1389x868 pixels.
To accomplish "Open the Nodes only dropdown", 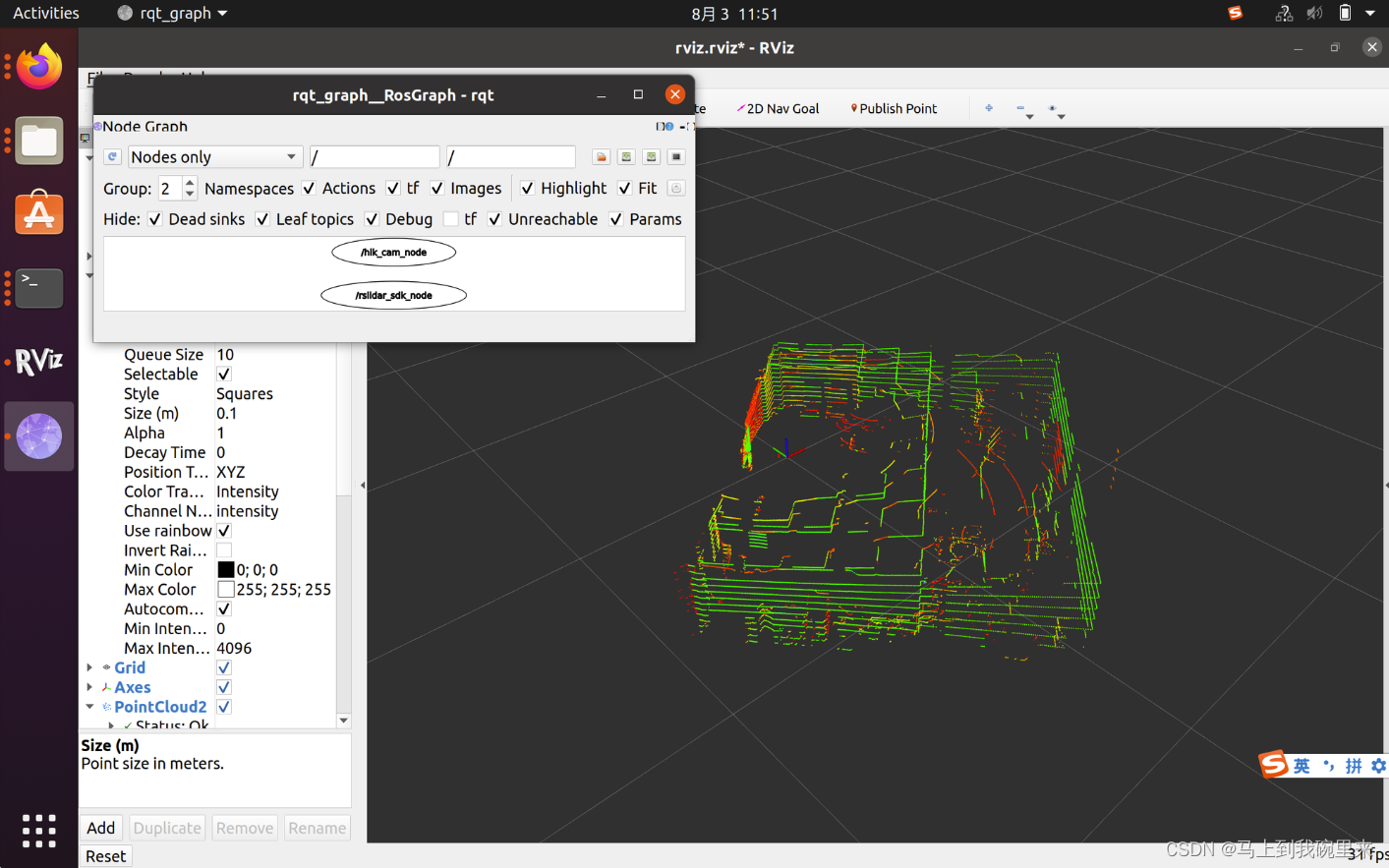I will tap(214, 157).
